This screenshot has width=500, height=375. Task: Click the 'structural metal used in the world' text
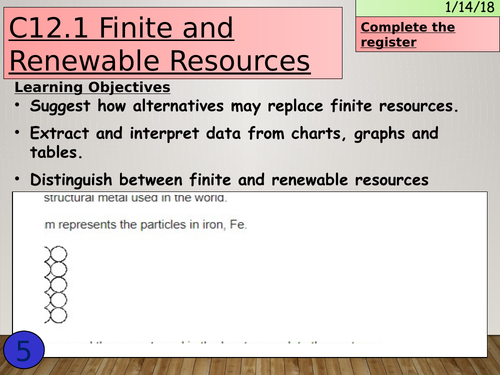point(135,198)
